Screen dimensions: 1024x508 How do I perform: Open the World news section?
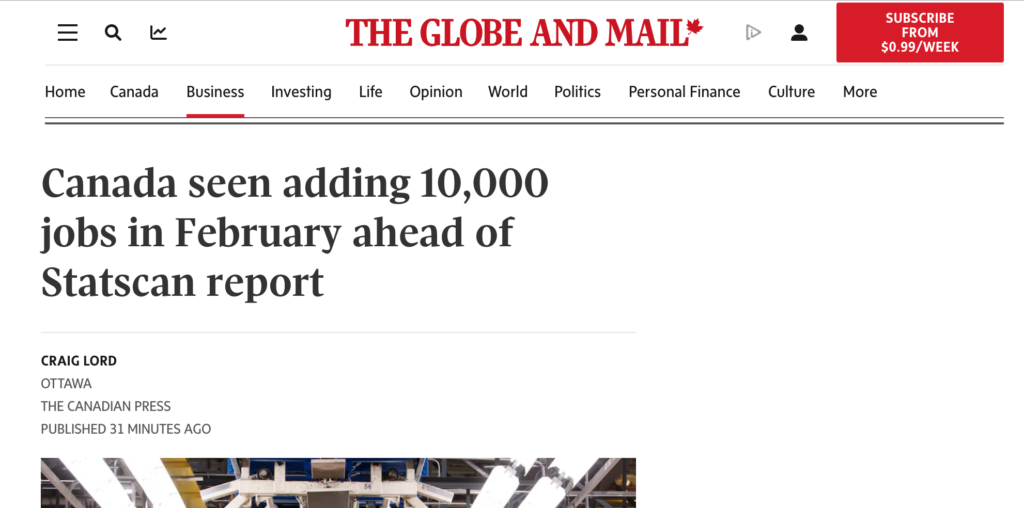(508, 92)
